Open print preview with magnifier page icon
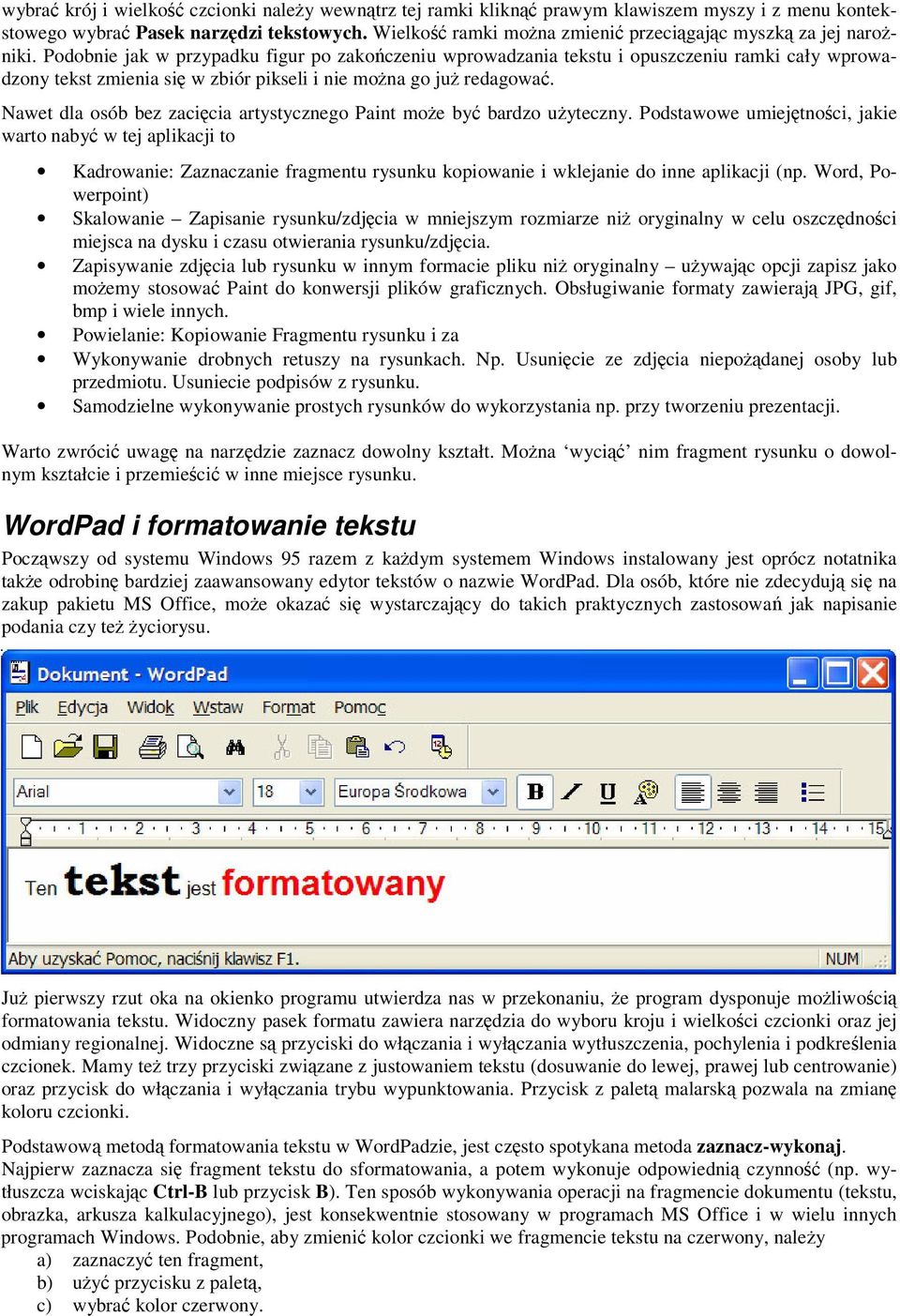The height and width of the screenshot is (1316, 900). 190,747
